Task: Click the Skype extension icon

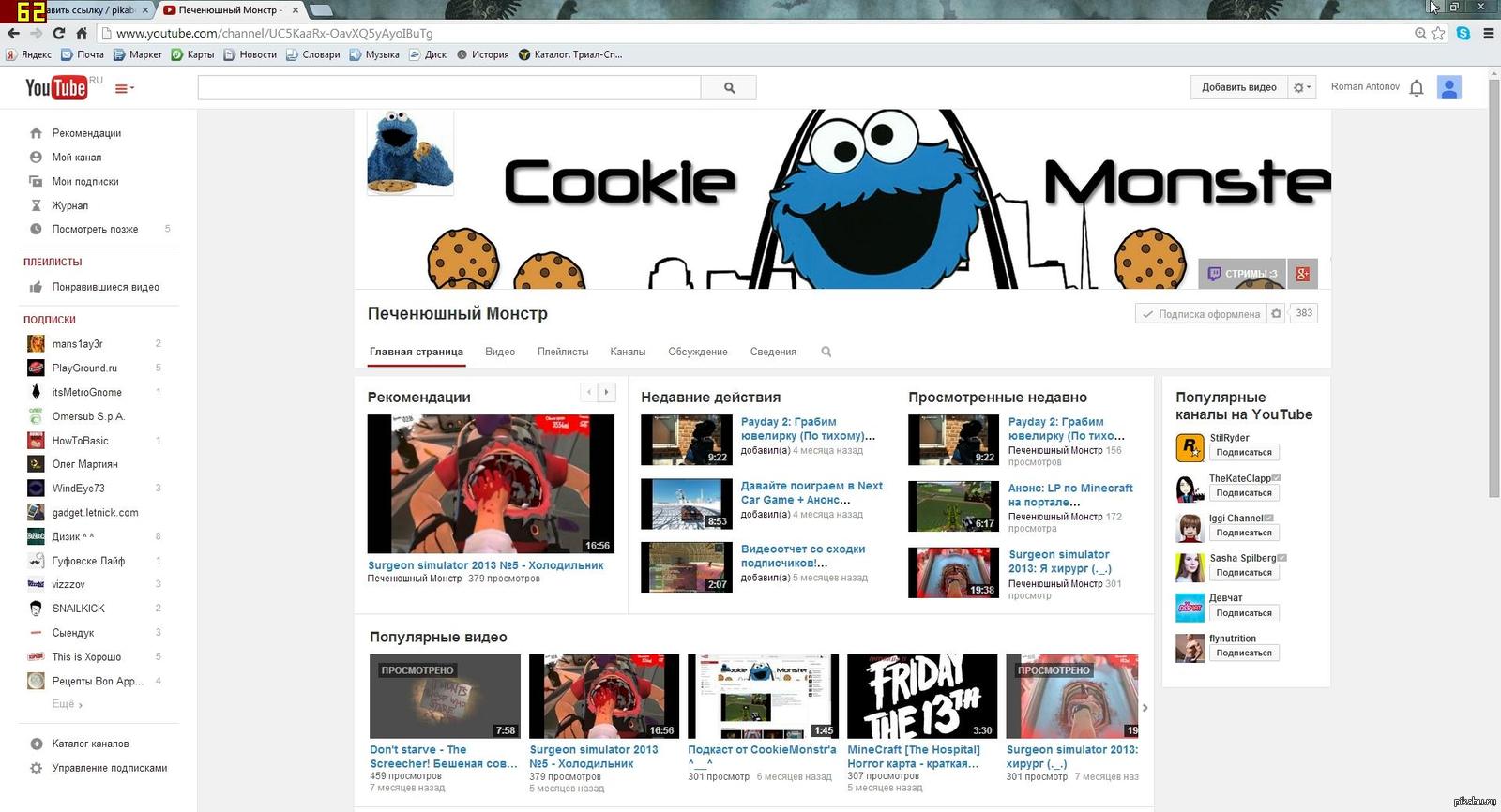Action: tap(1463, 33)
